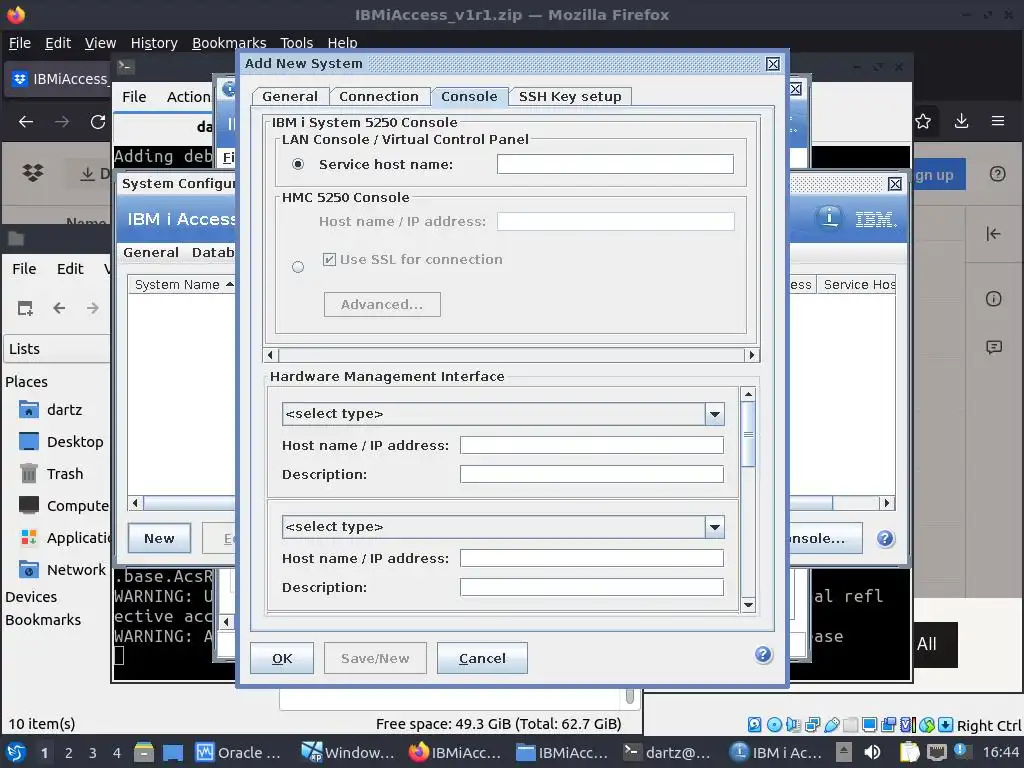Click hardware panel scrollbar down arrow

[x=748, y=605]
